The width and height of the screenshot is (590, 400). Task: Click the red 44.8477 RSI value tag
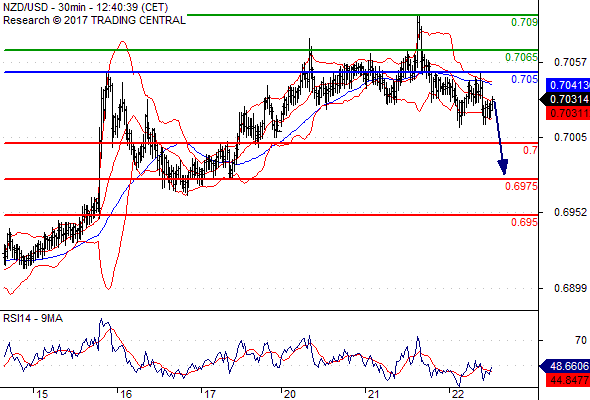tap(568, 380)
